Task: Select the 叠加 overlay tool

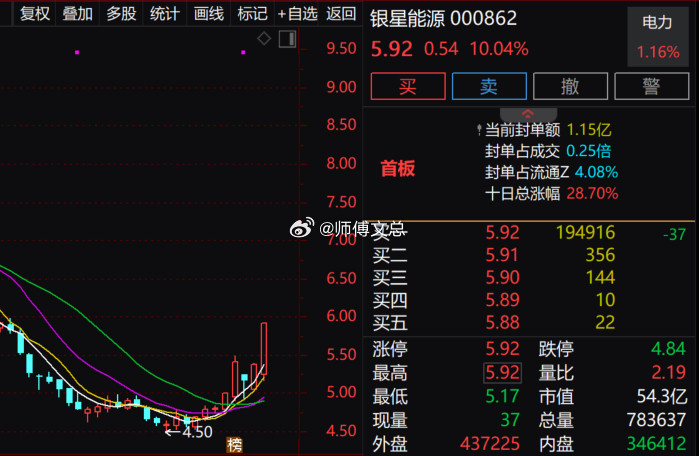Action: [78, 14]
